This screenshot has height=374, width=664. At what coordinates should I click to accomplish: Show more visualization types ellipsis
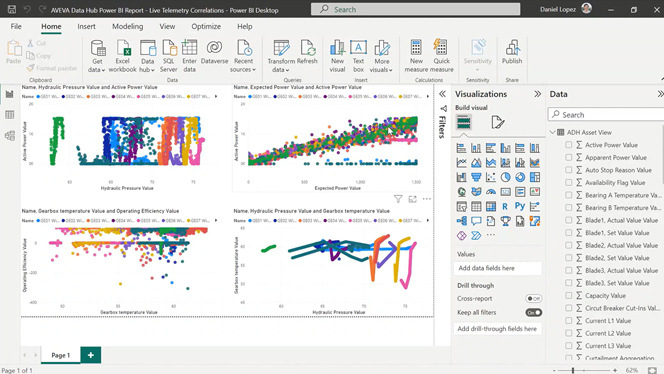coord(490,235)
